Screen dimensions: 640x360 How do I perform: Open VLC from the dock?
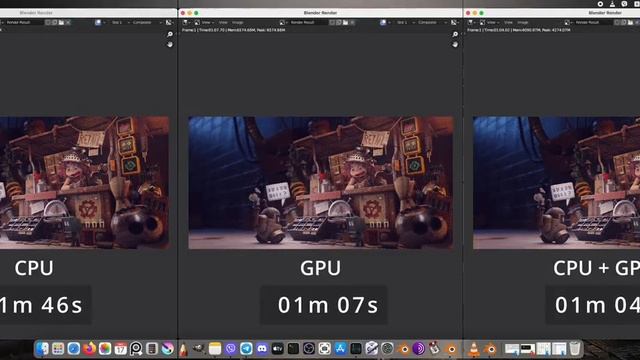pyautogui.click(x=473, y=349)
